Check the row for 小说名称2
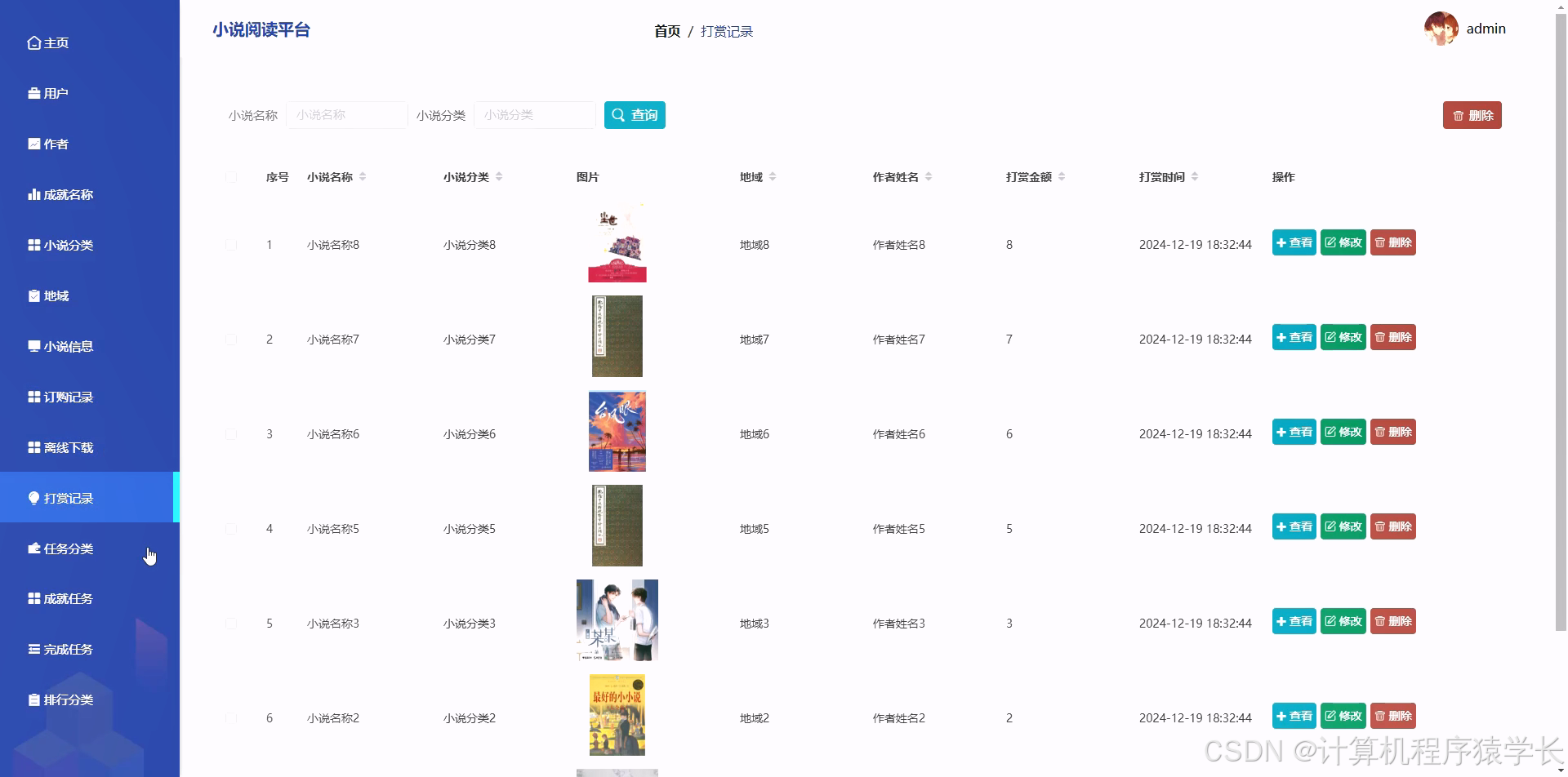This screenshot has width=1568, height=777. click(231, 718)
